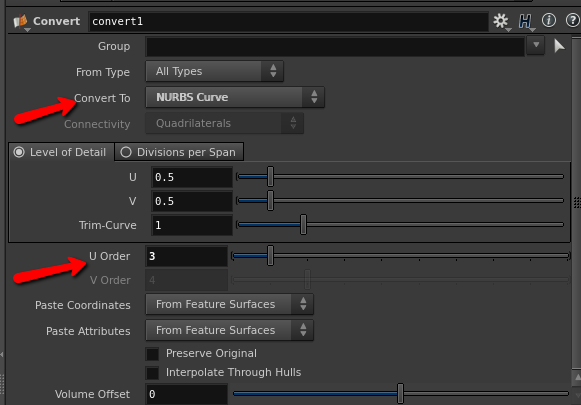This screenshot has height=405, width=581.
Task: Select the Divisions per Span radio tab
Action: (x=179, y=152)
